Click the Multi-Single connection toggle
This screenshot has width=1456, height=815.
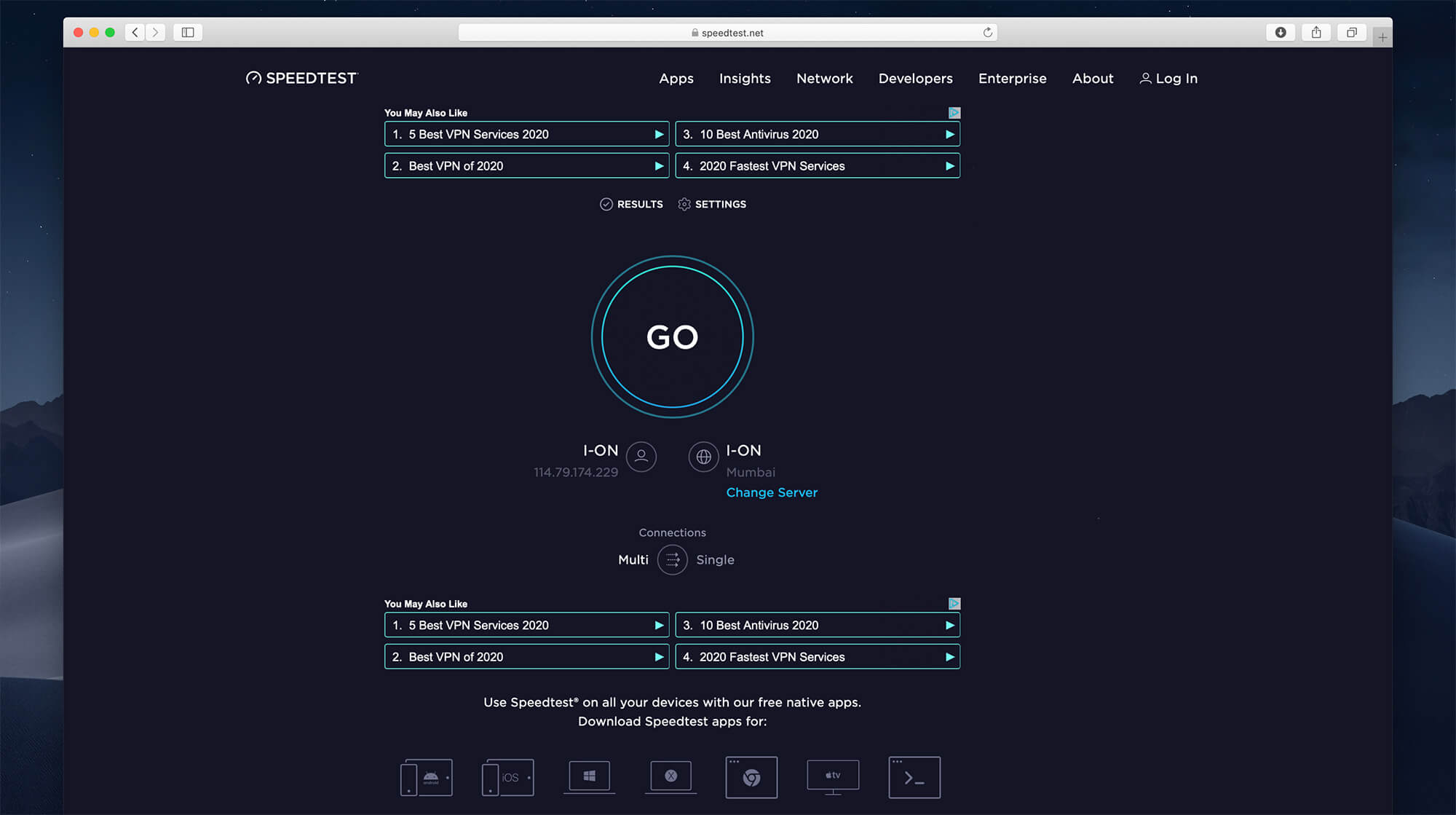coord(672,559)
